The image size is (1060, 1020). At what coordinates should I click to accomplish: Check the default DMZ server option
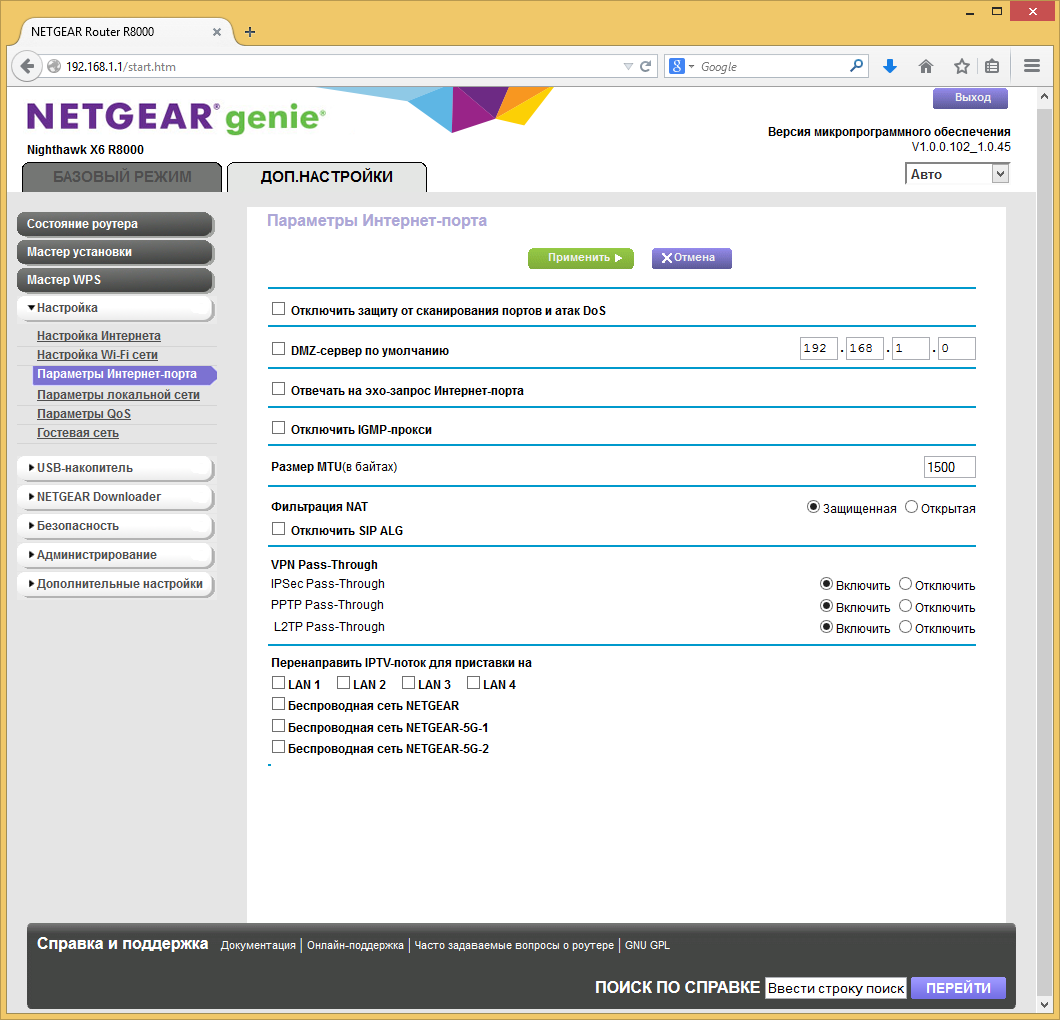tap(278, 349)
